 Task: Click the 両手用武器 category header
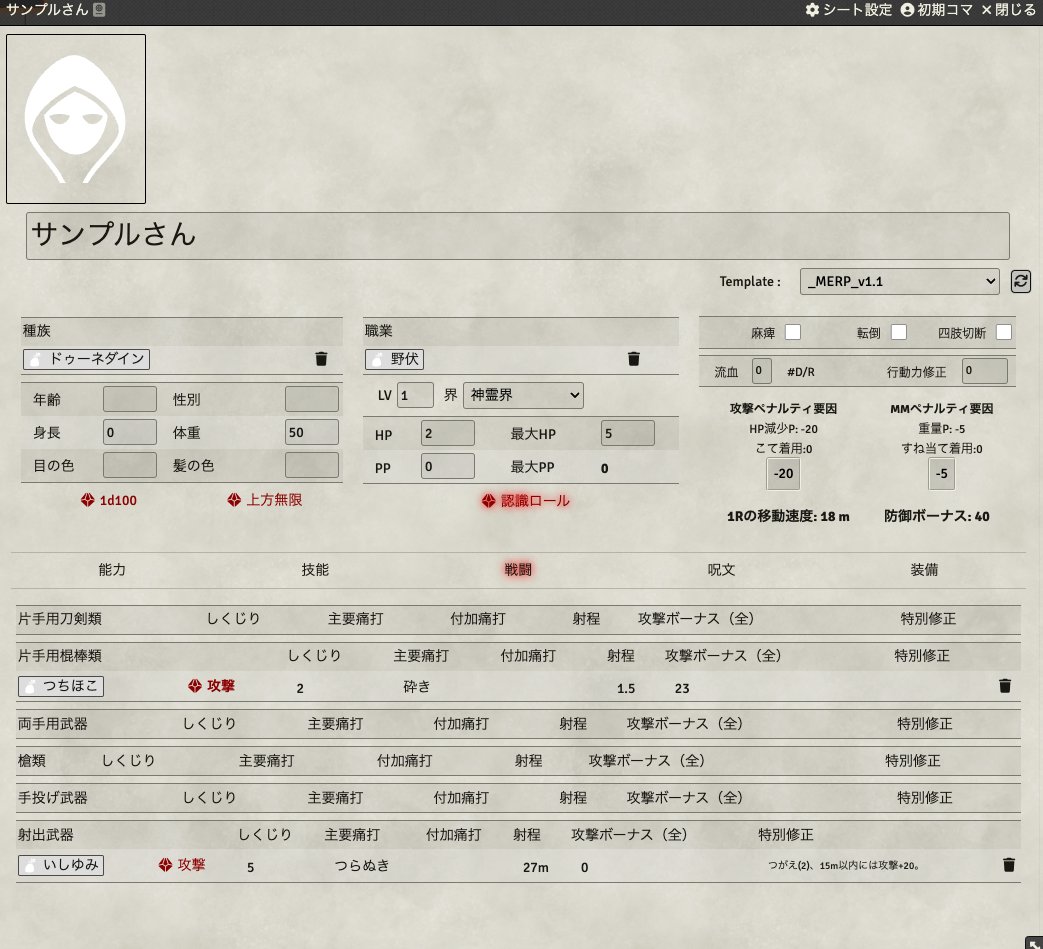pos(53,724)
